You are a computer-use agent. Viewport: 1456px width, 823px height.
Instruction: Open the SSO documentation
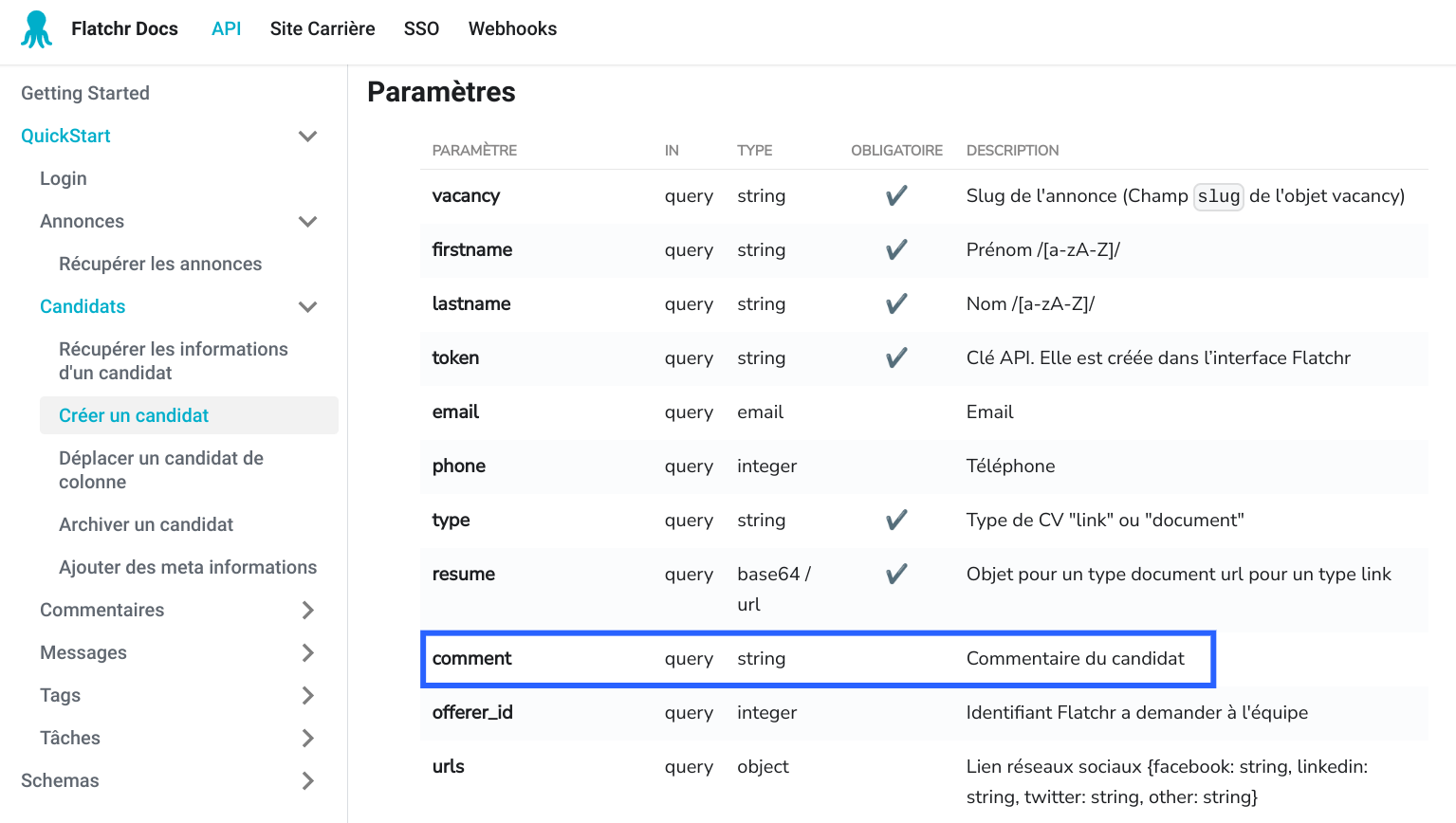[420, 27]
